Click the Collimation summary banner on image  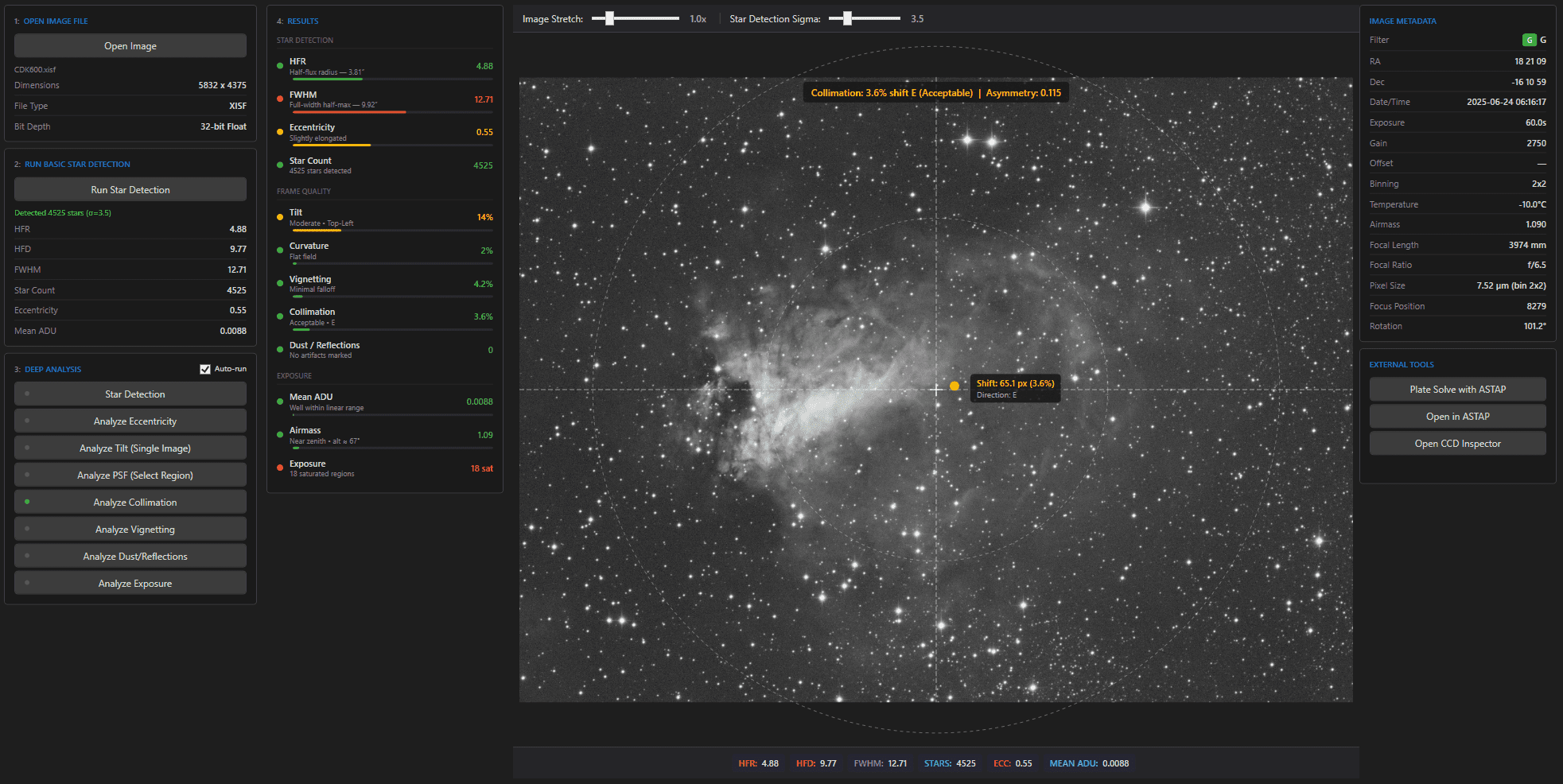point(935,93)
